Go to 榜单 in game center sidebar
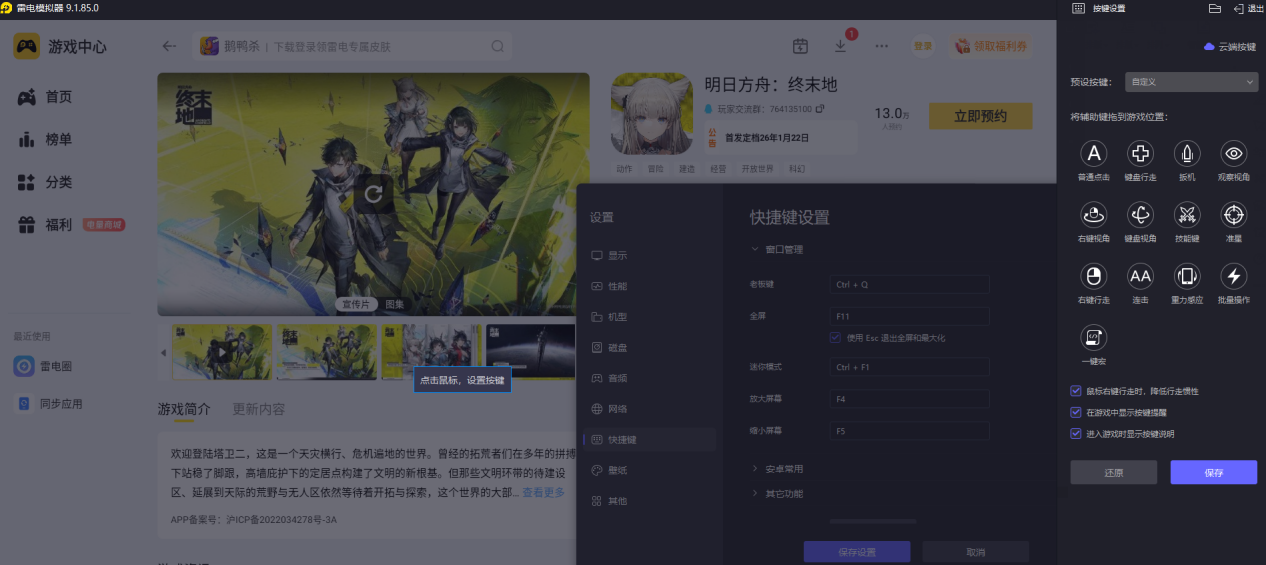 tap(46, 140)
